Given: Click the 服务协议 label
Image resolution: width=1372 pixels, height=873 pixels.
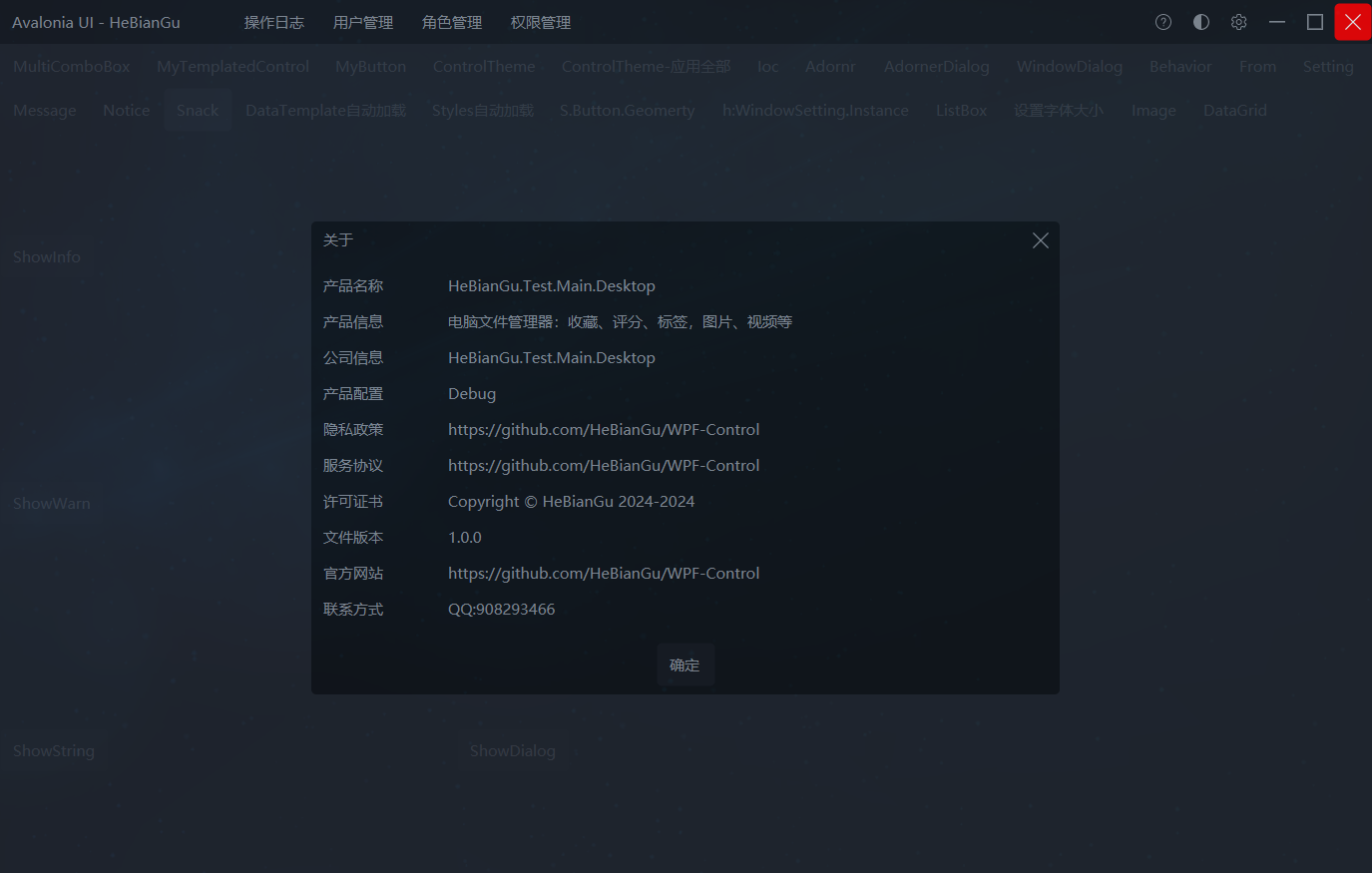Looking at the screenshot, I should 353,466.
